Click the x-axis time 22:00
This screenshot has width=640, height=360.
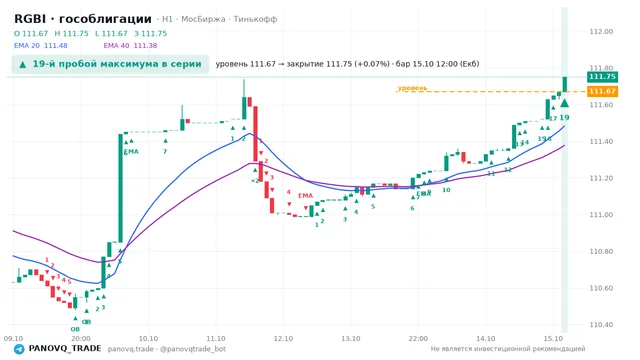point(418,339)
